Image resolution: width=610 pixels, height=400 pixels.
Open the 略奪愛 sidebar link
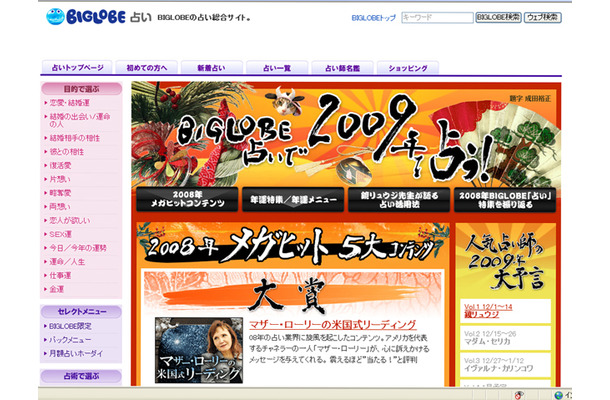pos(60,193)
